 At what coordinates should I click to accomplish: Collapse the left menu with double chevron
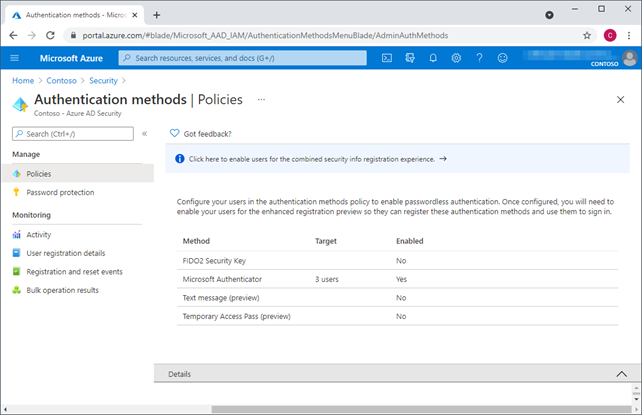click(x=144, y=133)
